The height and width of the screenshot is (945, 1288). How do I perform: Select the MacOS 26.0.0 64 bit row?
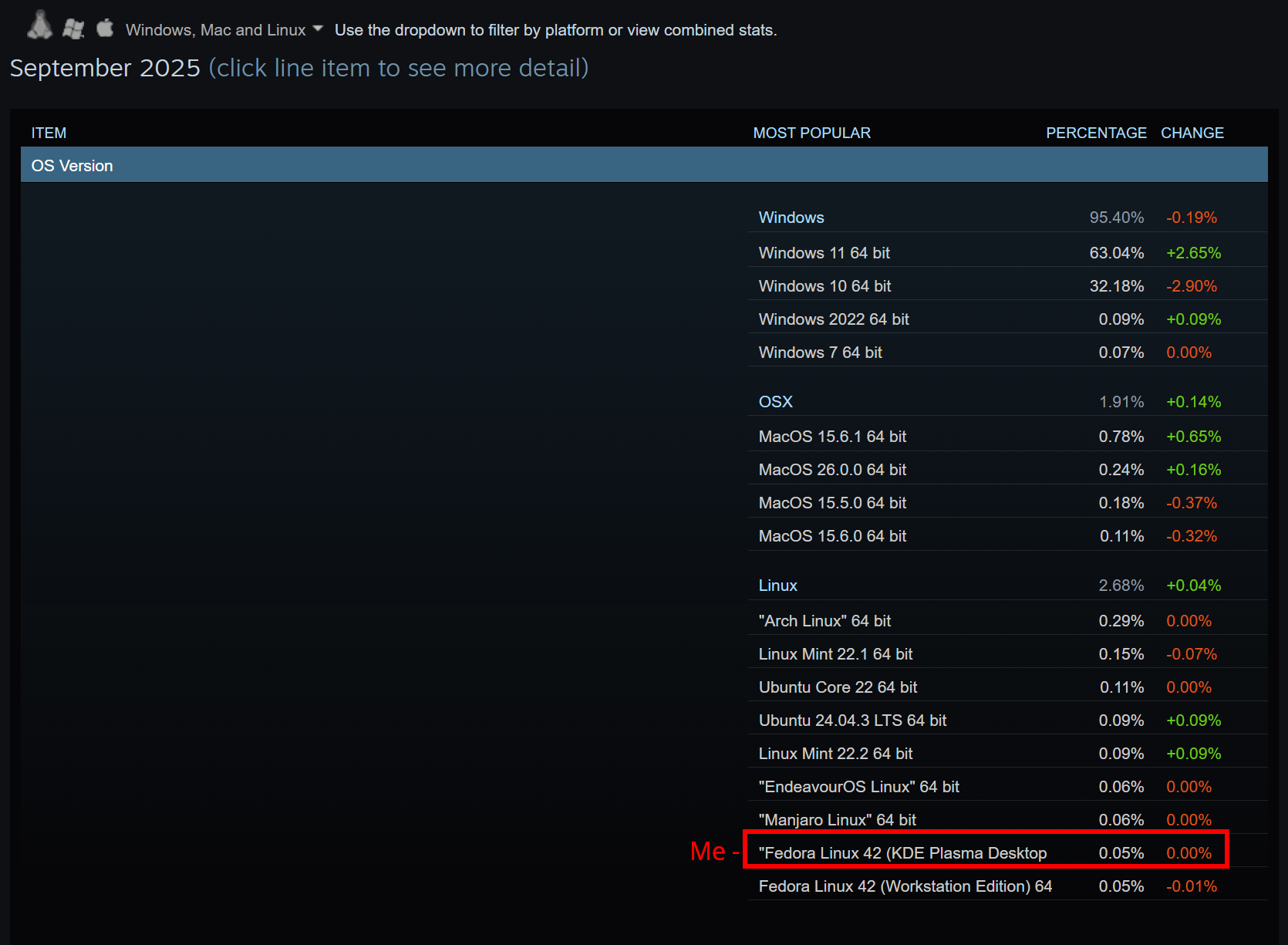[x=1007, y=470]
